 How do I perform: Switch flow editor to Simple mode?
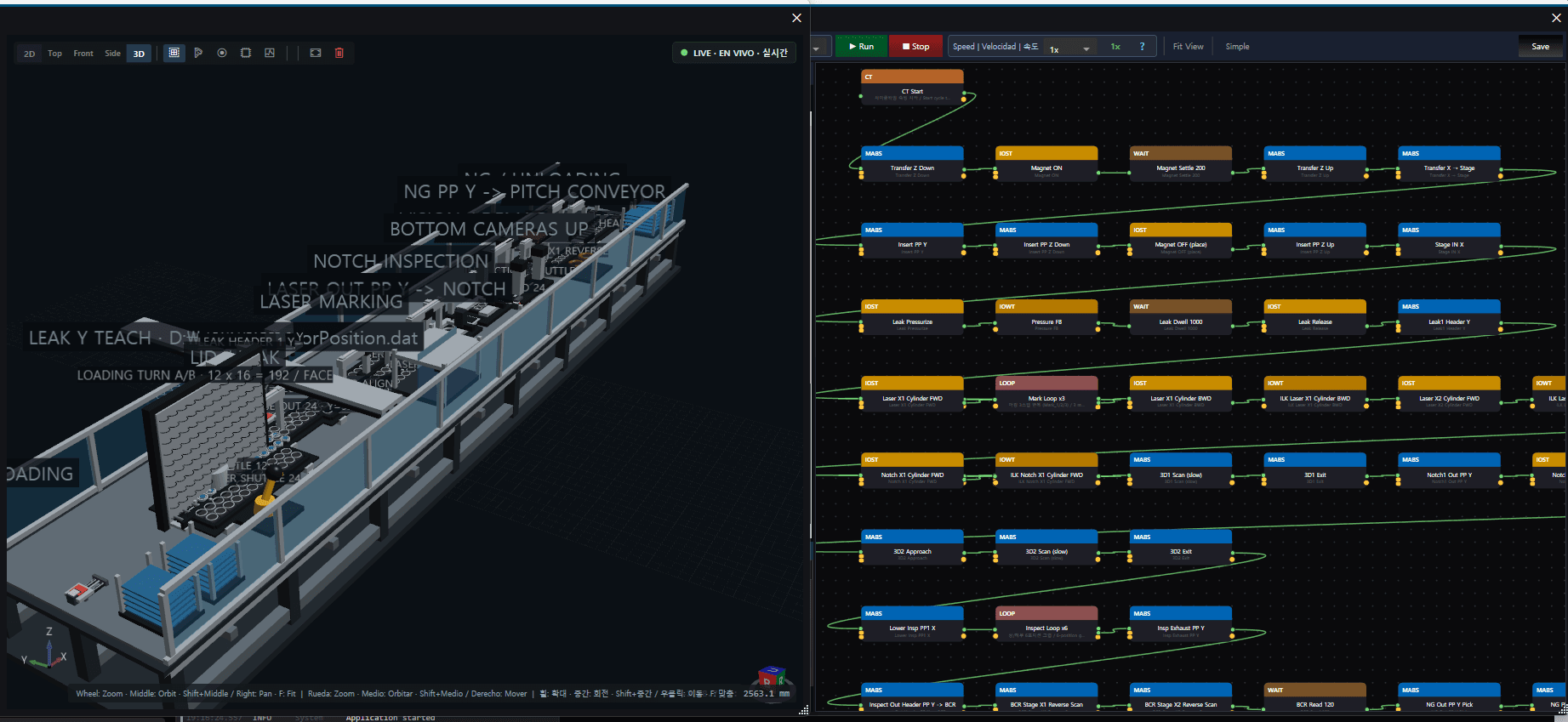tap(1237, 47)
